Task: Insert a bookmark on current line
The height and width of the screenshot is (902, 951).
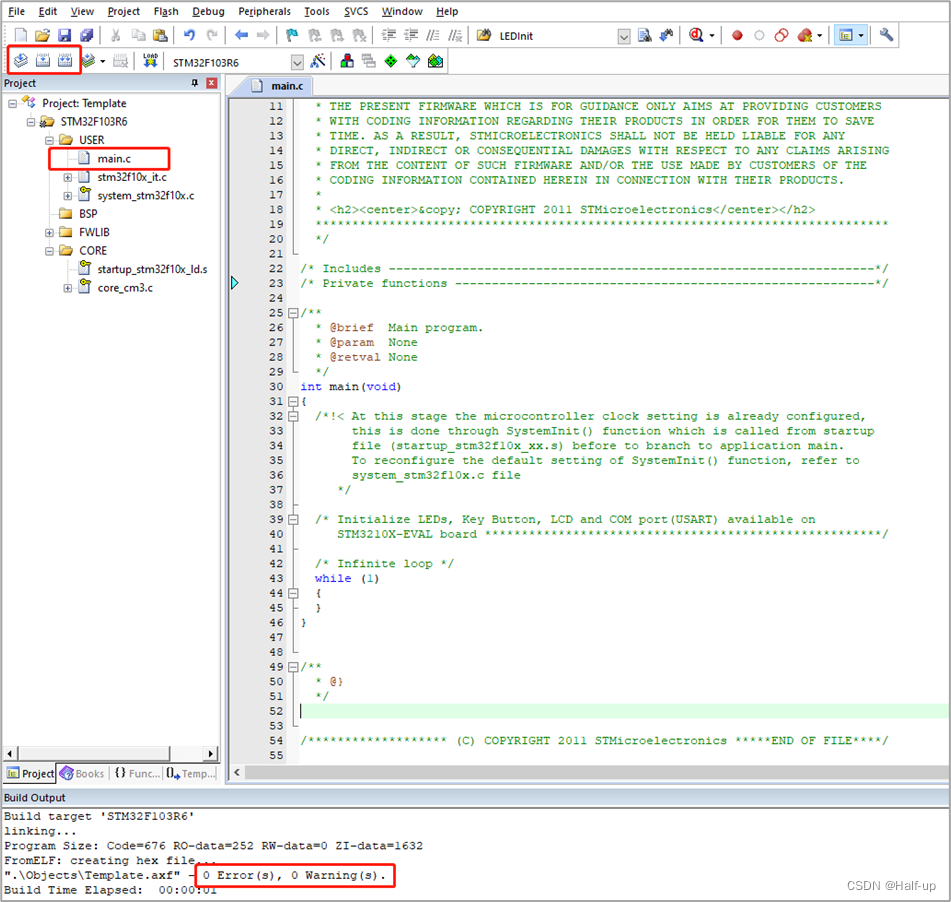Action: [292, 35]
